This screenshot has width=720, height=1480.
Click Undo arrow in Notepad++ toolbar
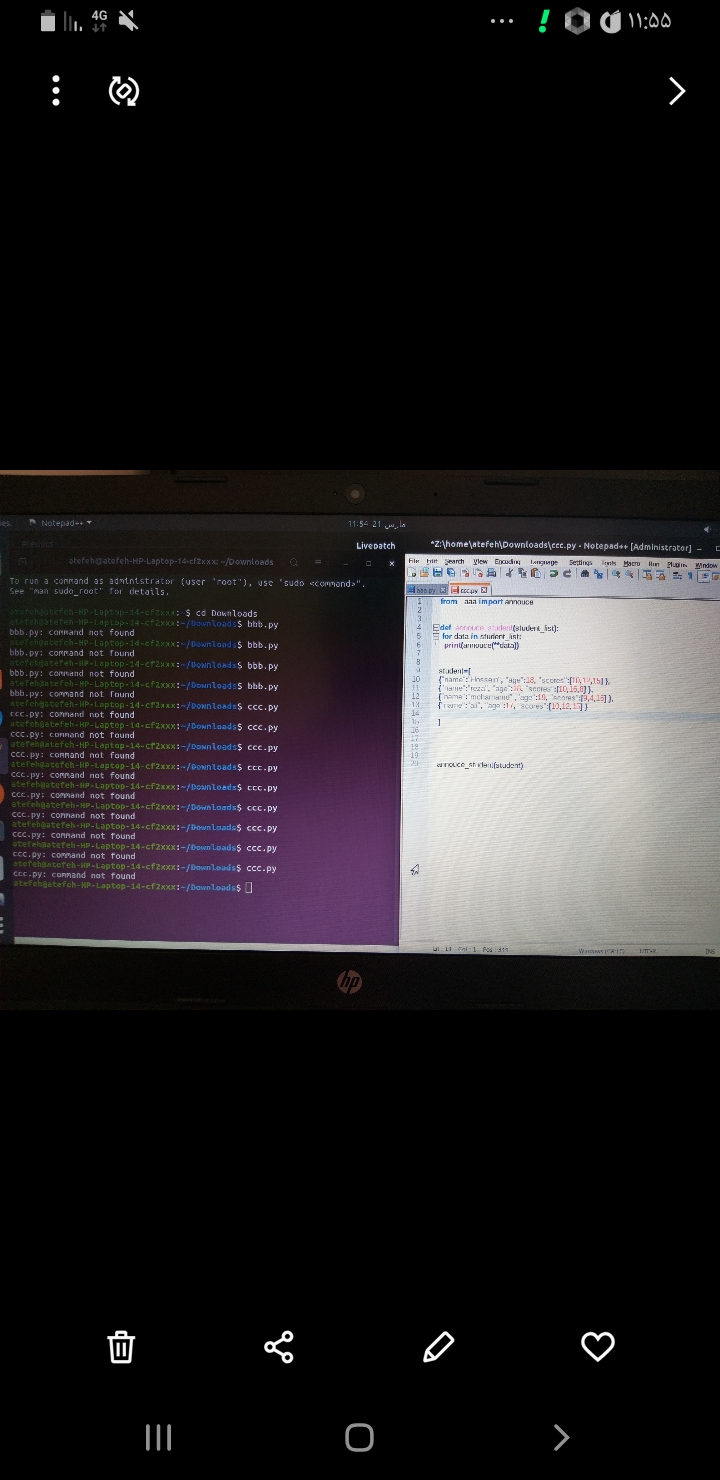[553, 573]
